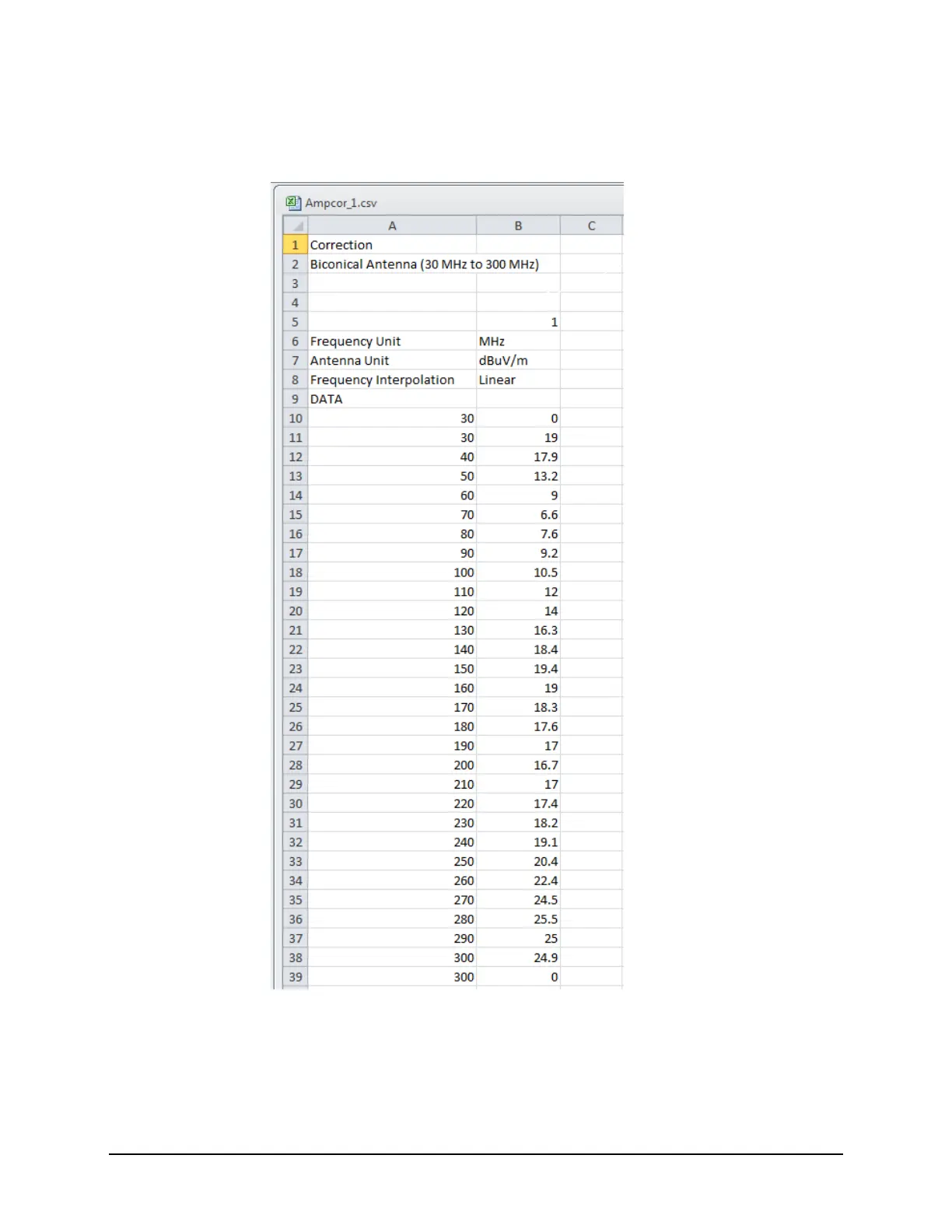
Task: Click the 'Antenna Unit' cell
Action: 392,361
